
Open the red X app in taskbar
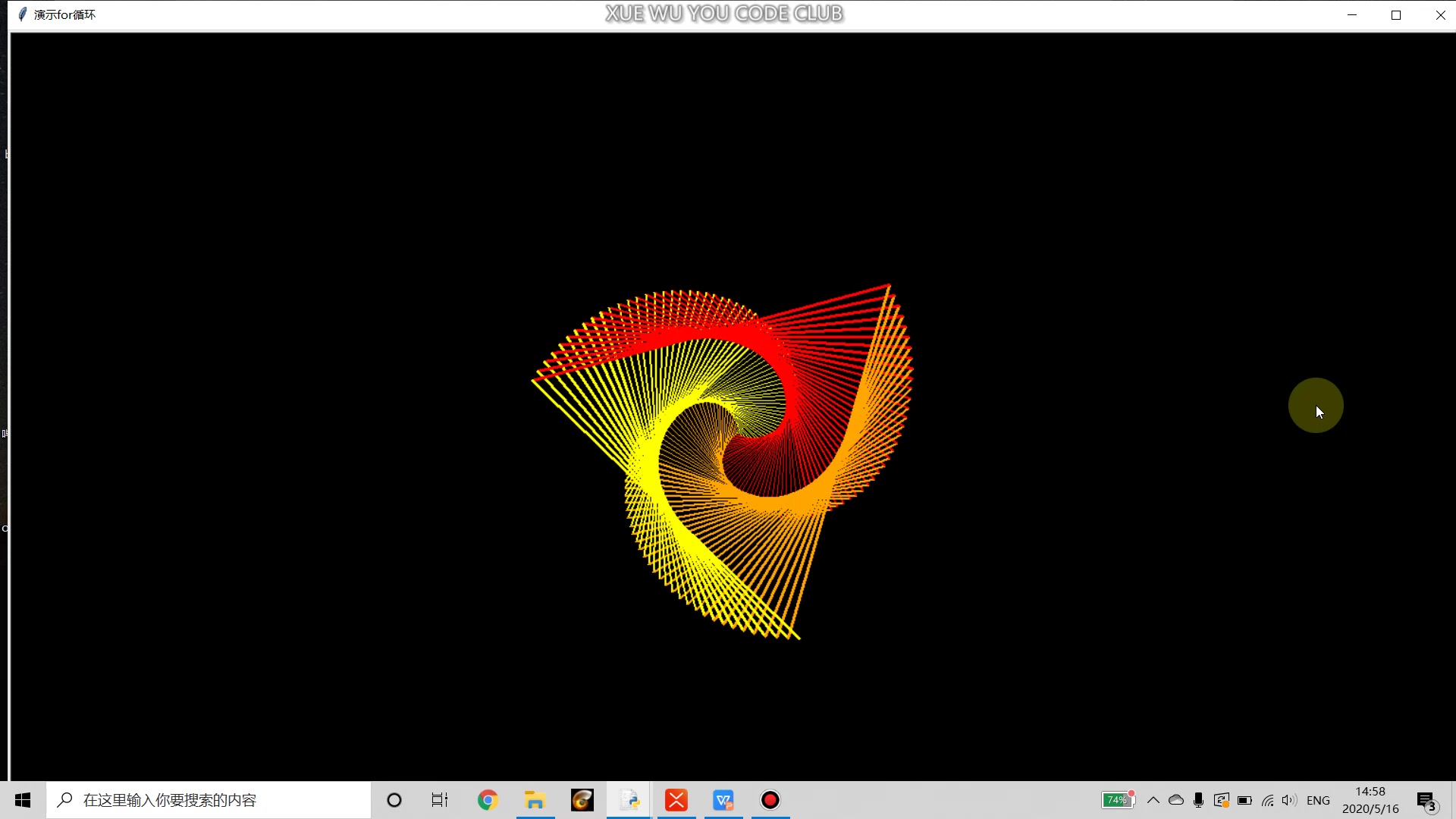(676, 800)
